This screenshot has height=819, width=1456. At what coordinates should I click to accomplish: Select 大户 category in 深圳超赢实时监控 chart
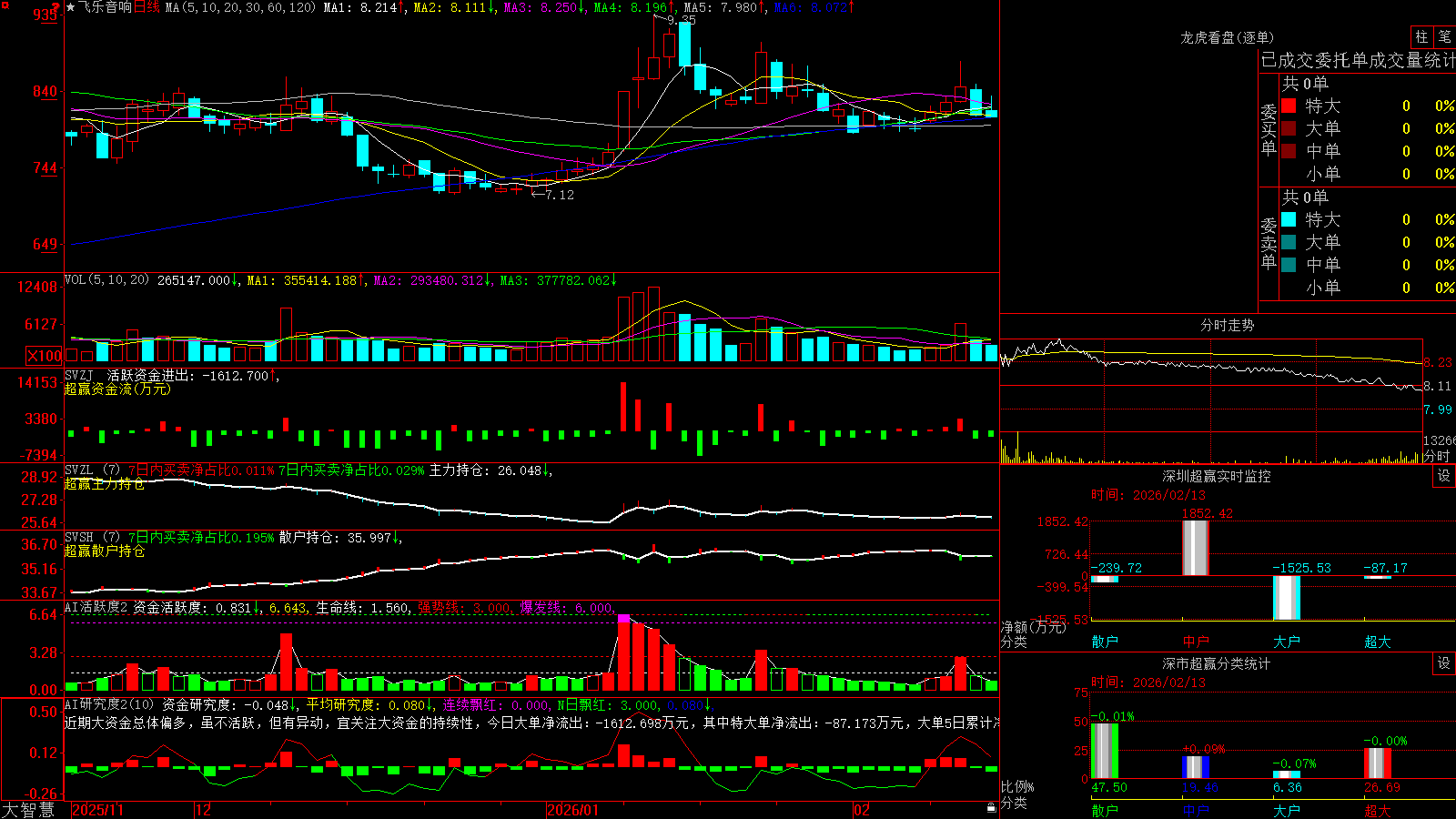click(1287, 642)
